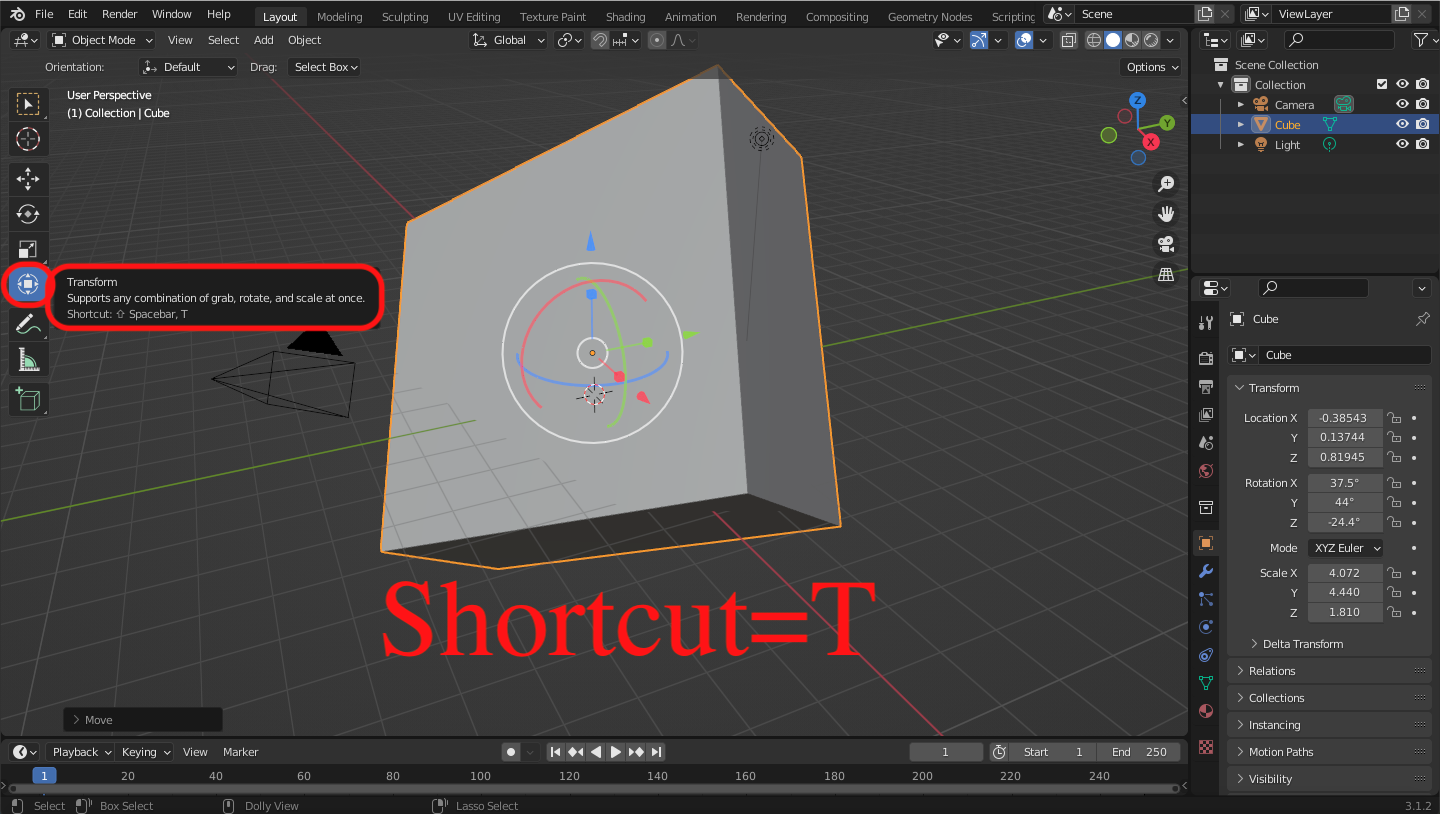Click the End frame 250 field
The image size is (1440, 814).
click(1139, 752)
